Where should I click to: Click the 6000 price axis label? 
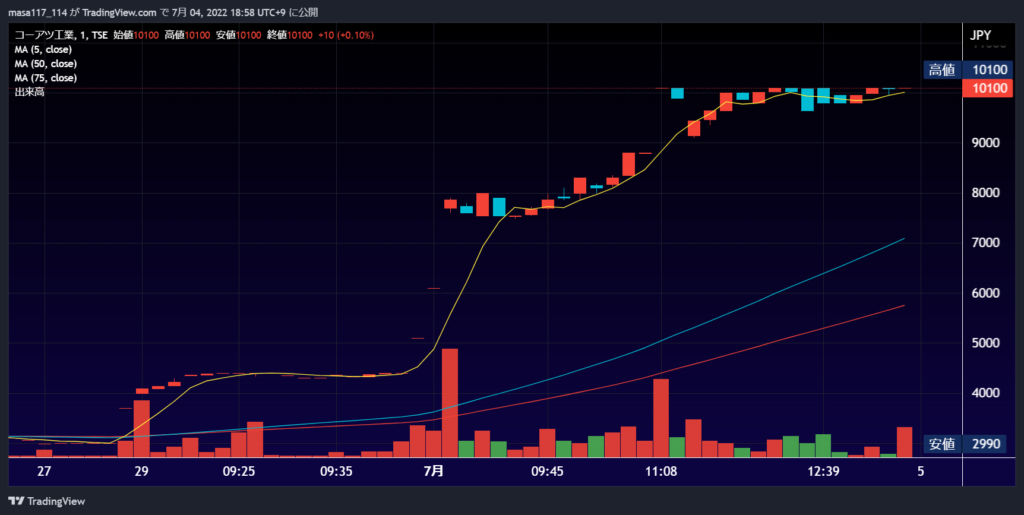pos(986,293)
